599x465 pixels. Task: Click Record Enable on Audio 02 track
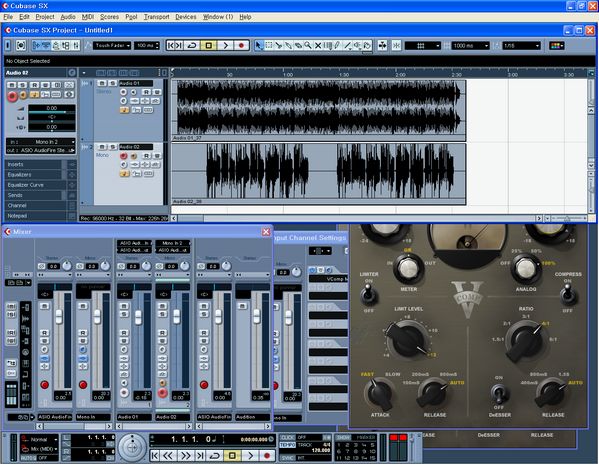[x=123, y=156]
